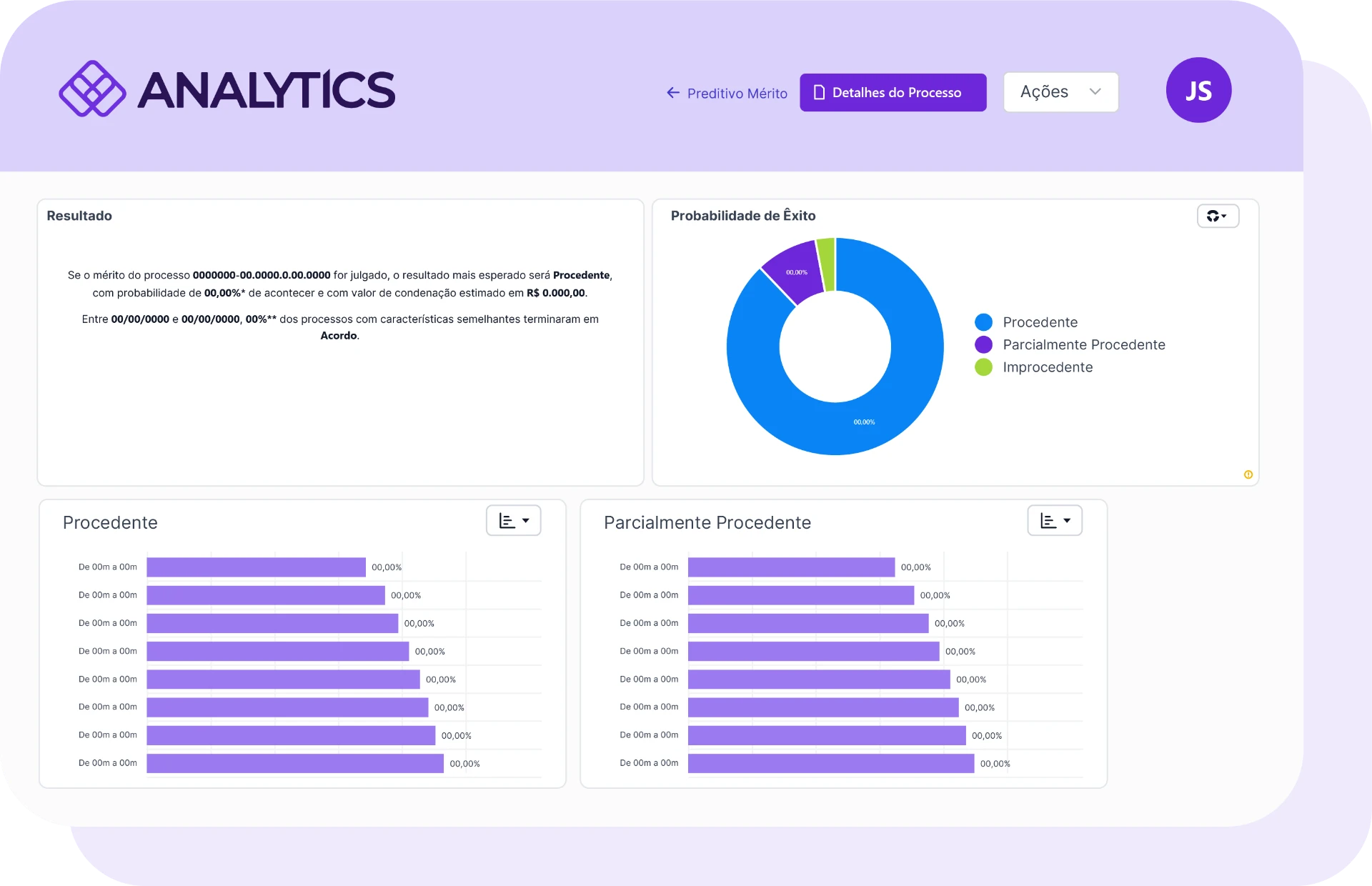Open the Ações dropdown
The height and width of the screenshot is (886, 1372).
[x=1060, y=92]
